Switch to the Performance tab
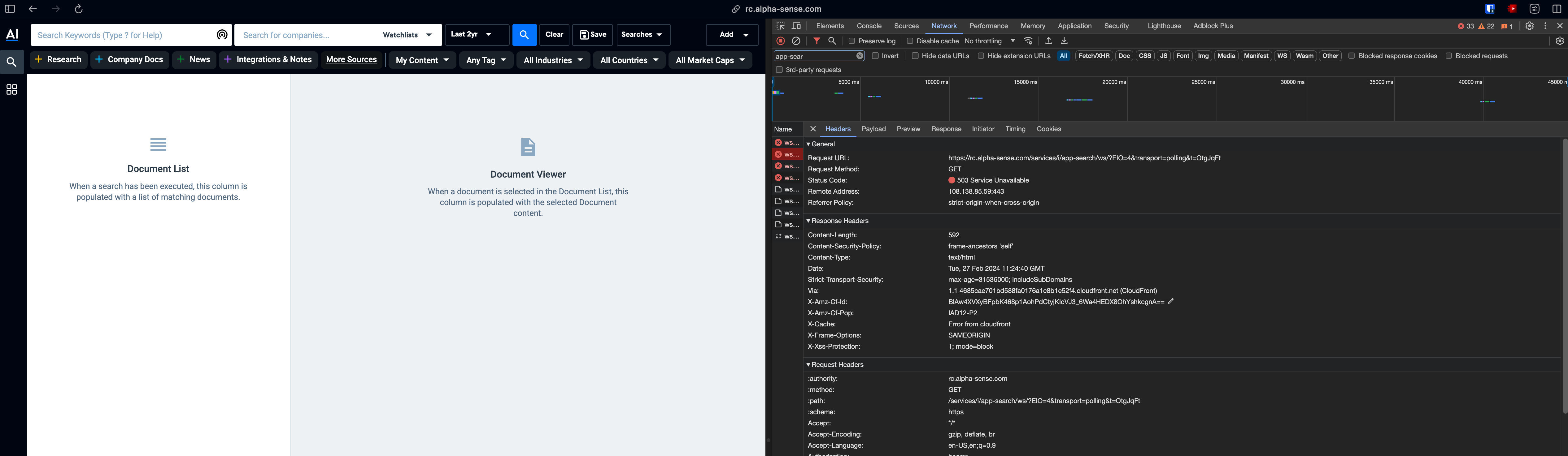This screenshot has width=1568, height=456. (988, 26)
